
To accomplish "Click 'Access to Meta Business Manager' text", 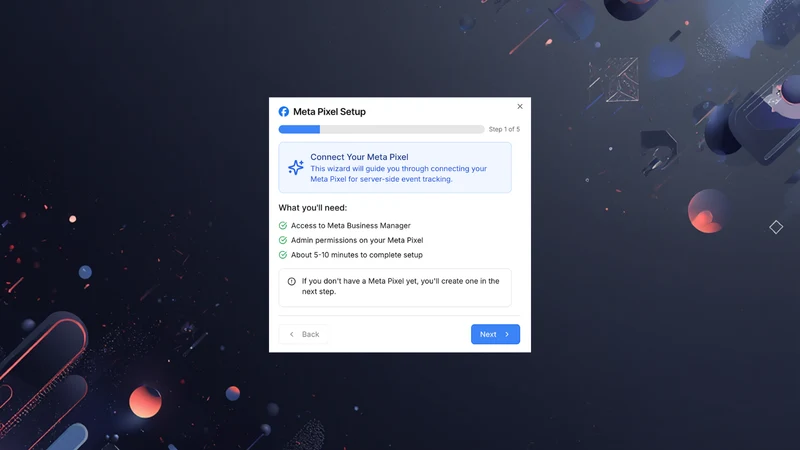I will pyautogui.click(x=351, y=226).
